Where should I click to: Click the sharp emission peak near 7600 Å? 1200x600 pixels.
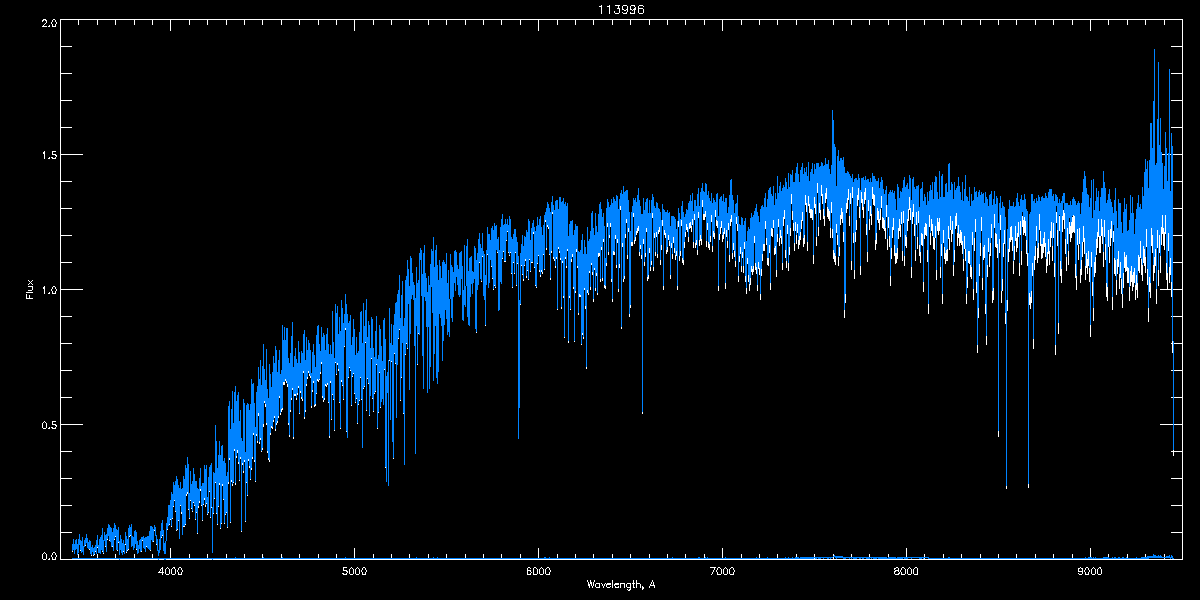[x=832, y=112]
